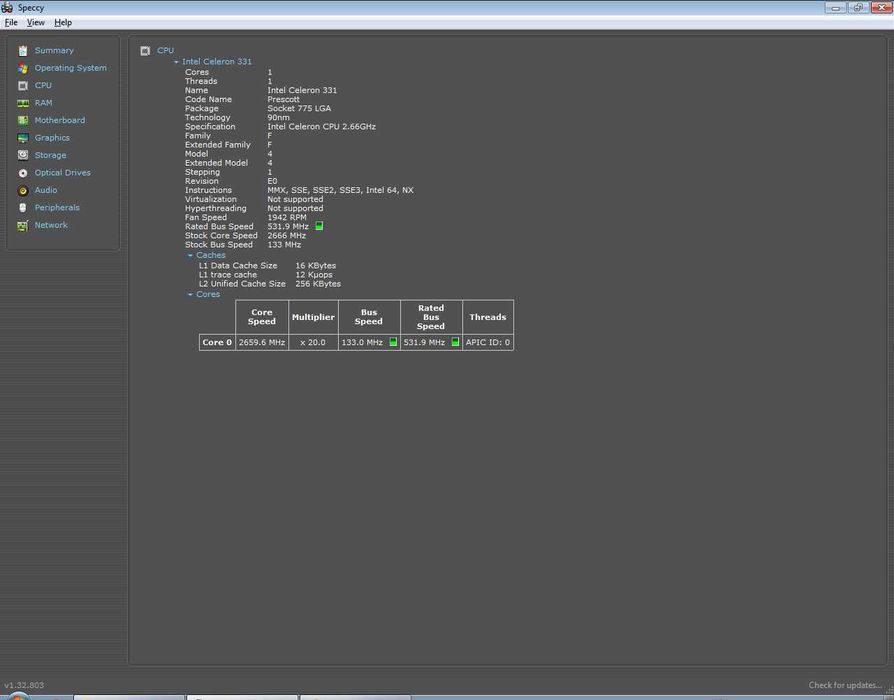Collapse the Cores section
The height and width of the screenshot is (700, 894).
point(190,295)
